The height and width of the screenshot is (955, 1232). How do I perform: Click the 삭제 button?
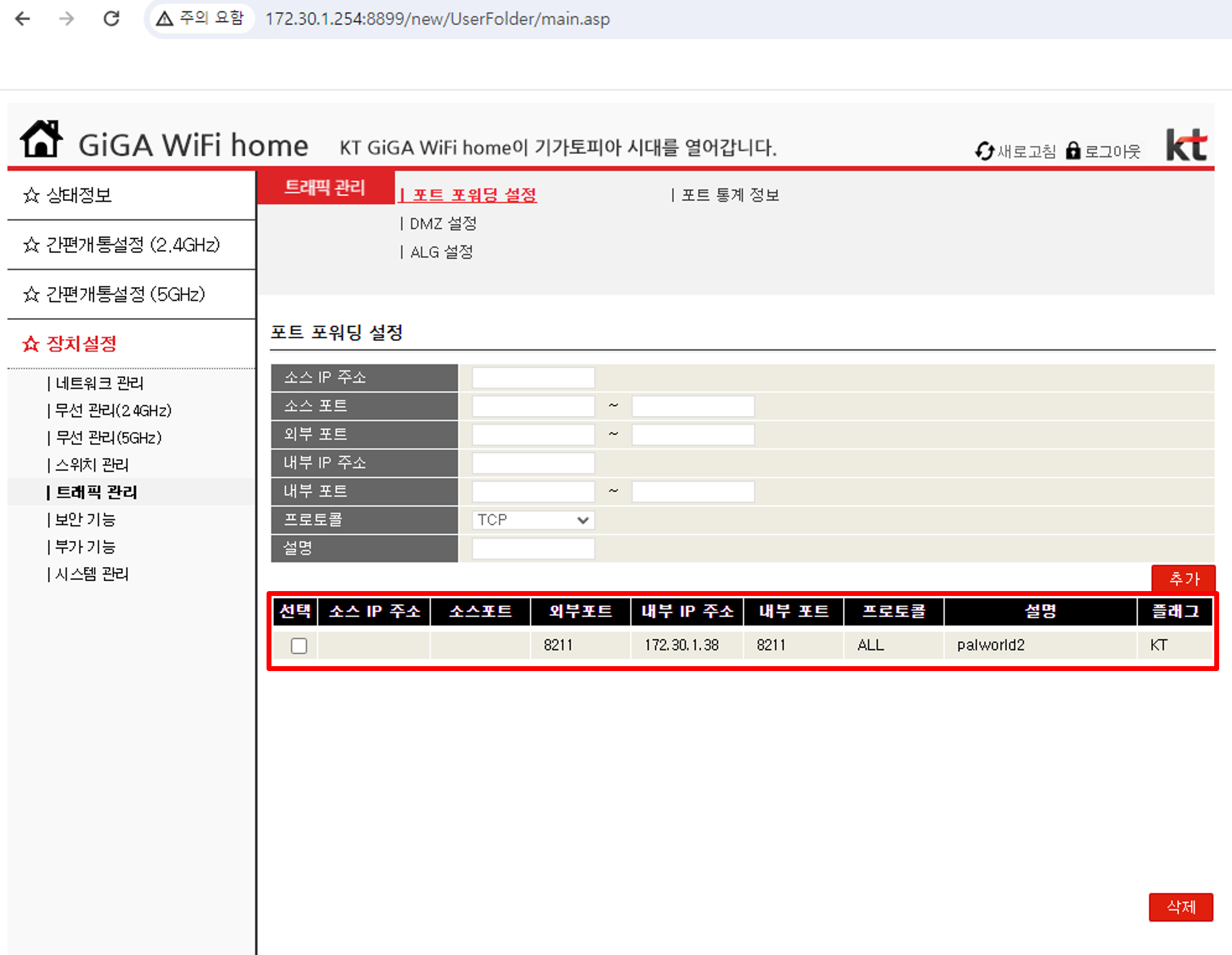[x=1181, y=907]
